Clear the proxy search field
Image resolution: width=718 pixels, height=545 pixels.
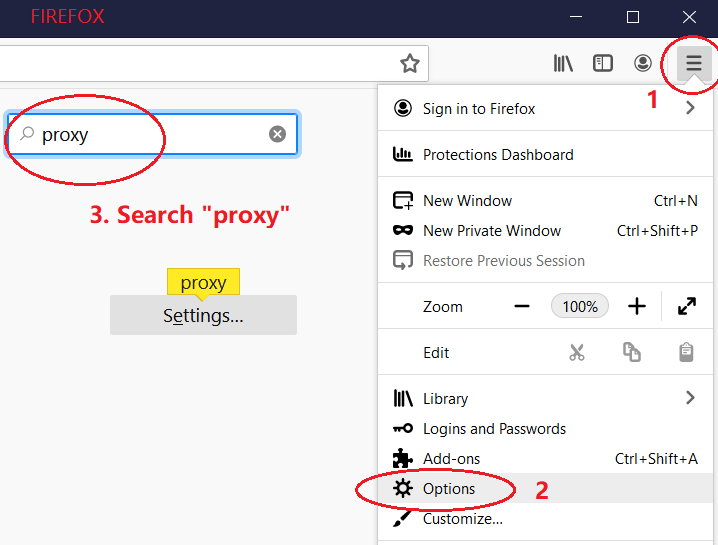coord(277,134)
